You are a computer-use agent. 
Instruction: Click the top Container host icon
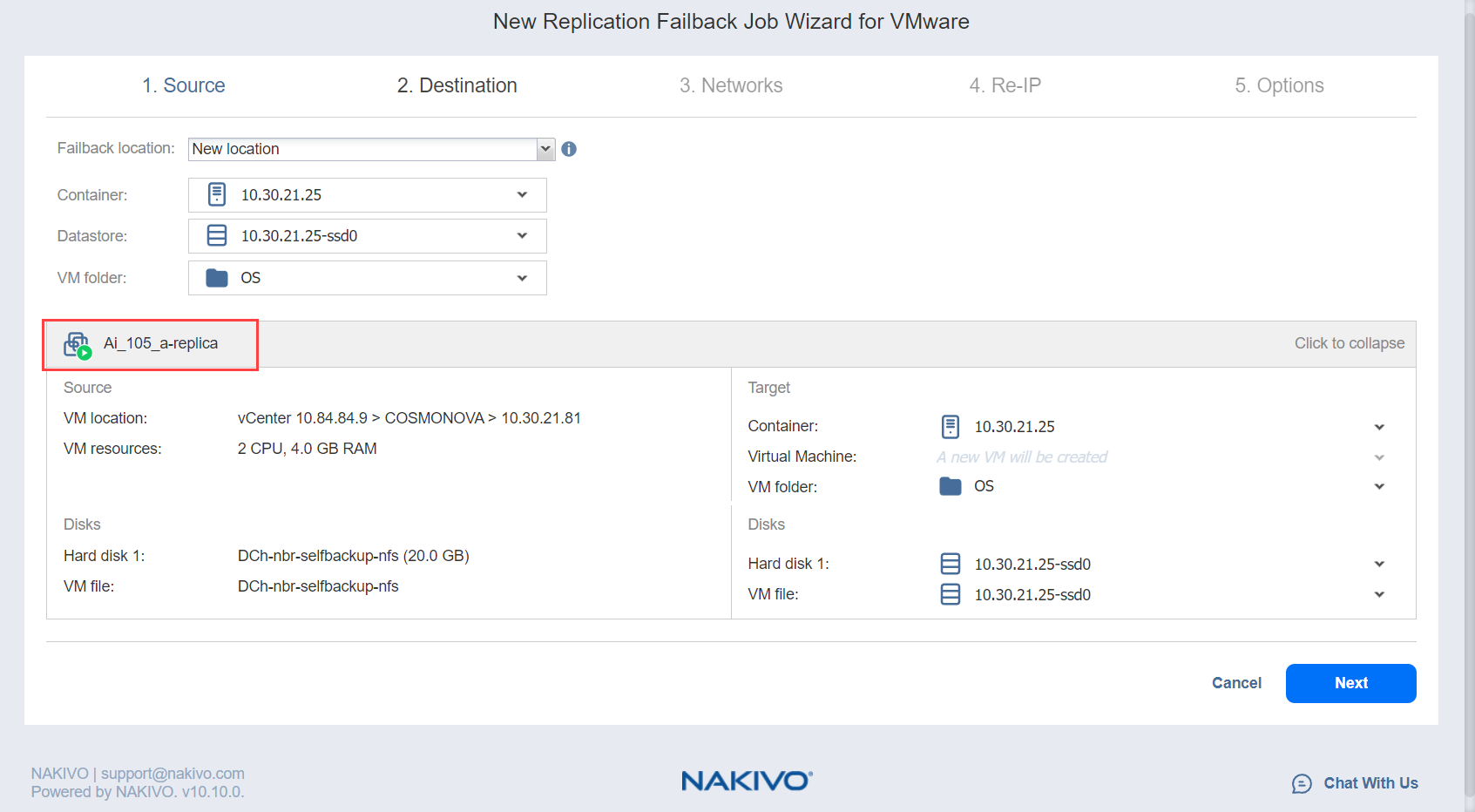pos(217,194)
